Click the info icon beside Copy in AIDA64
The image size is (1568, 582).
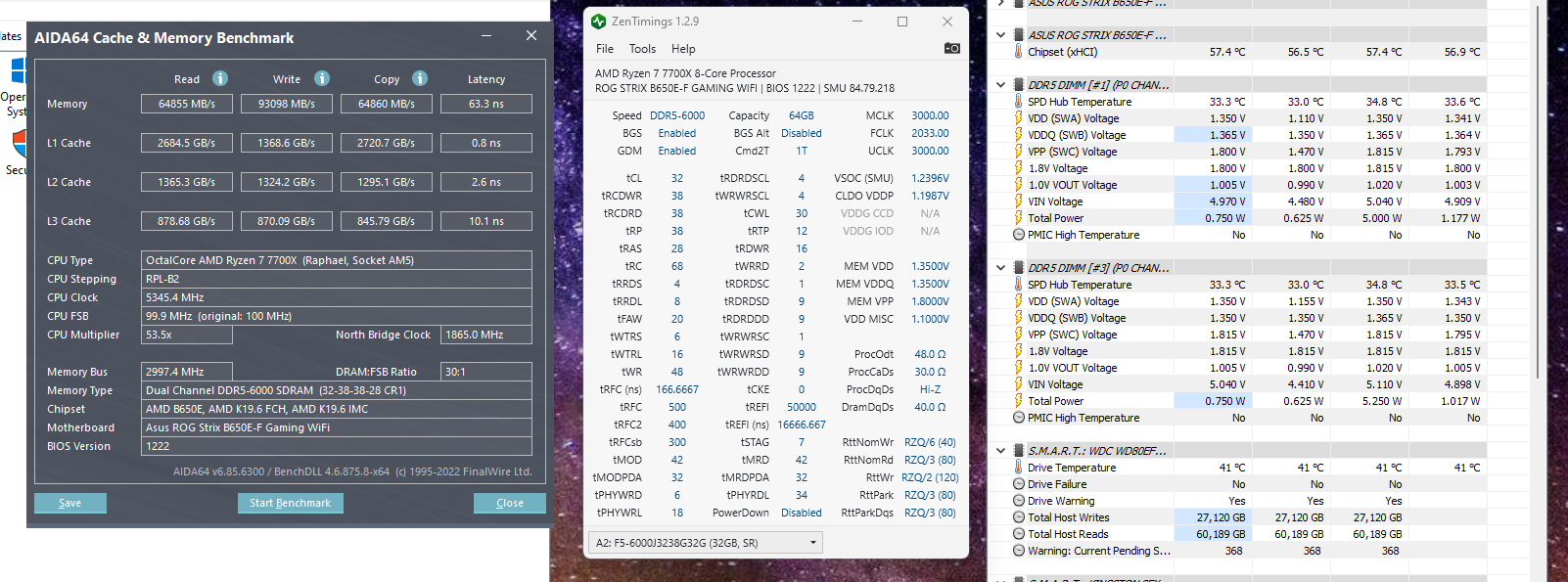[x=420, y=78]
